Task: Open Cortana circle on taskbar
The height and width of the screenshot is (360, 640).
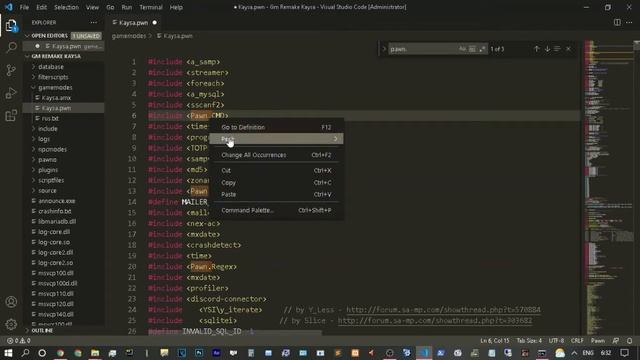Action: [42, 353]
